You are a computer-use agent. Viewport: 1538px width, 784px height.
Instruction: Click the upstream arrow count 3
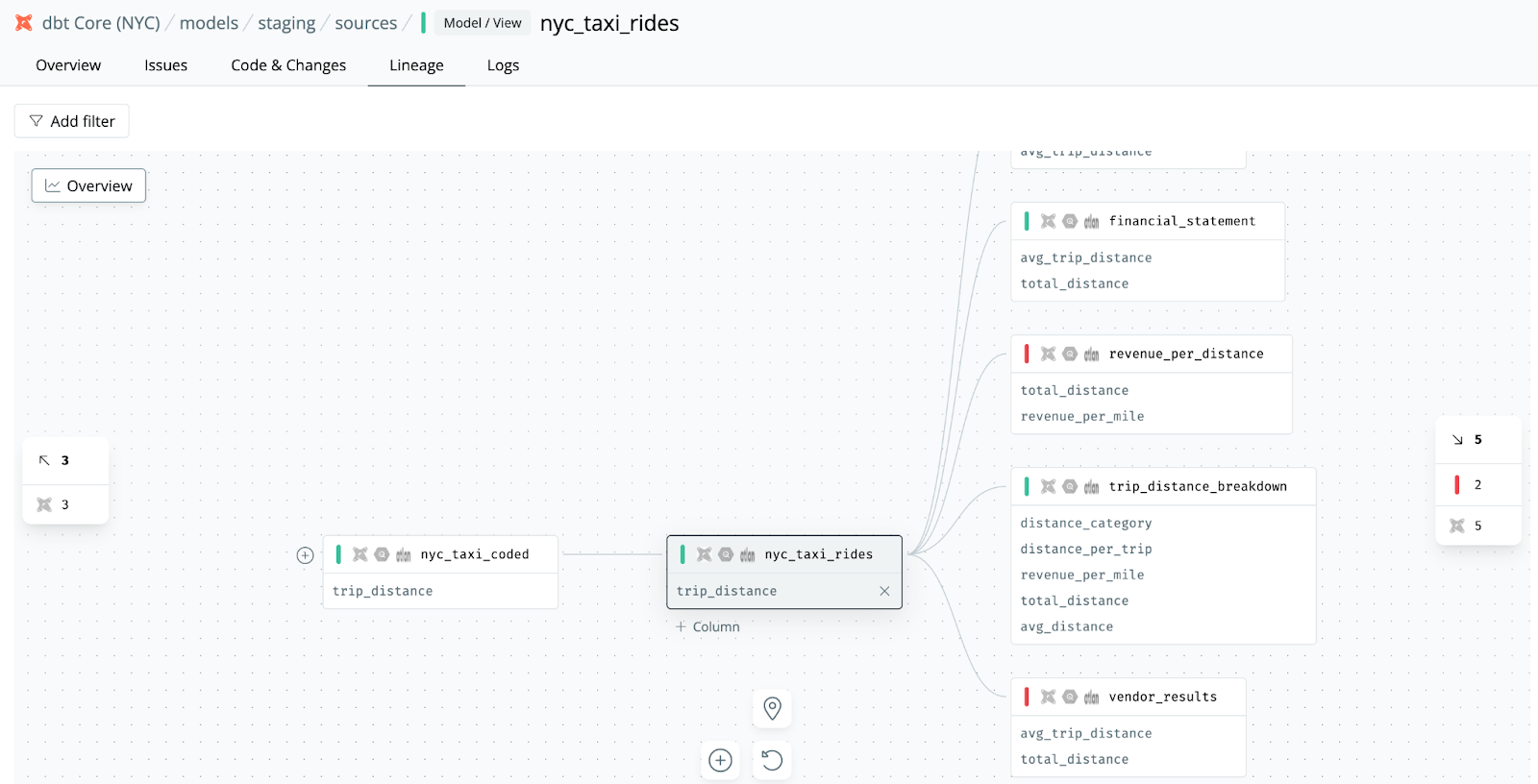[x=65, y=460]
